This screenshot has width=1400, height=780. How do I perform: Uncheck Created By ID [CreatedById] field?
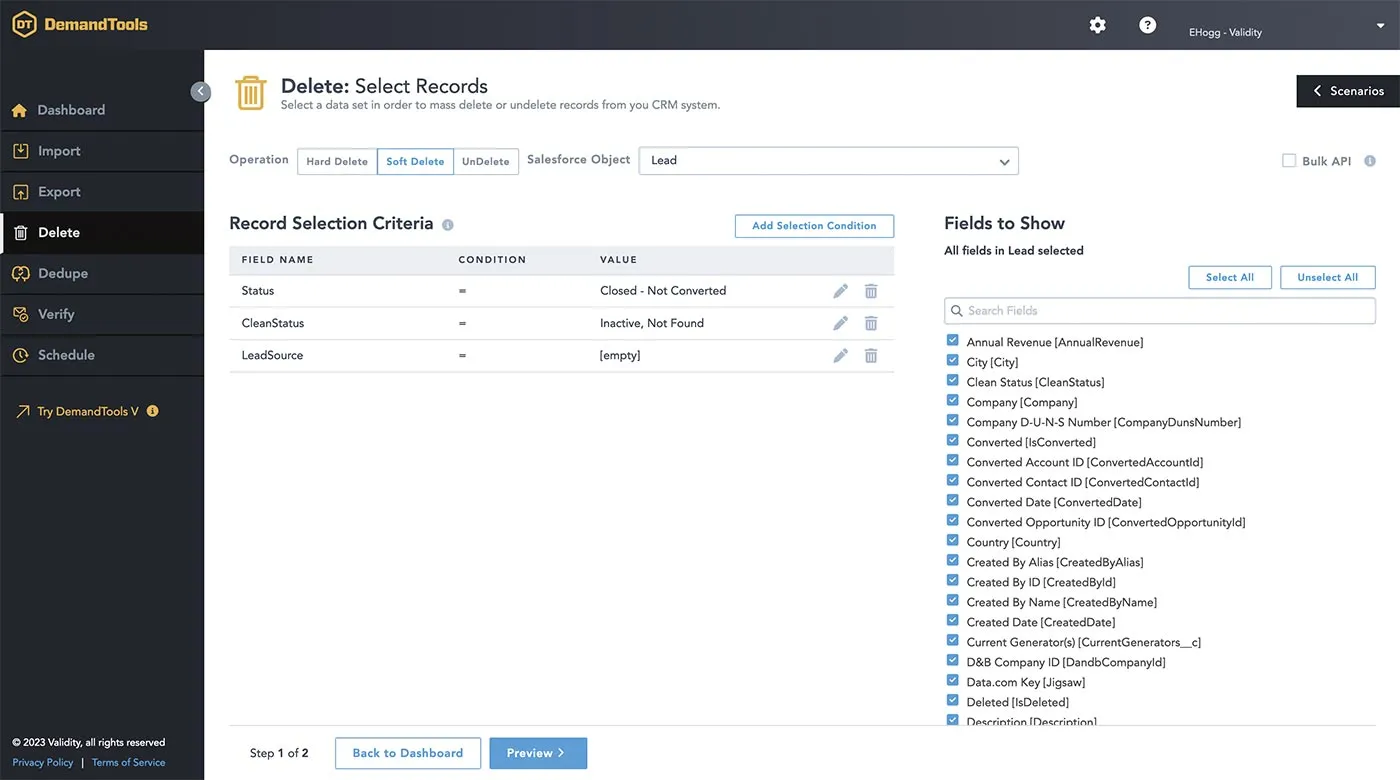tap(952, 581)
